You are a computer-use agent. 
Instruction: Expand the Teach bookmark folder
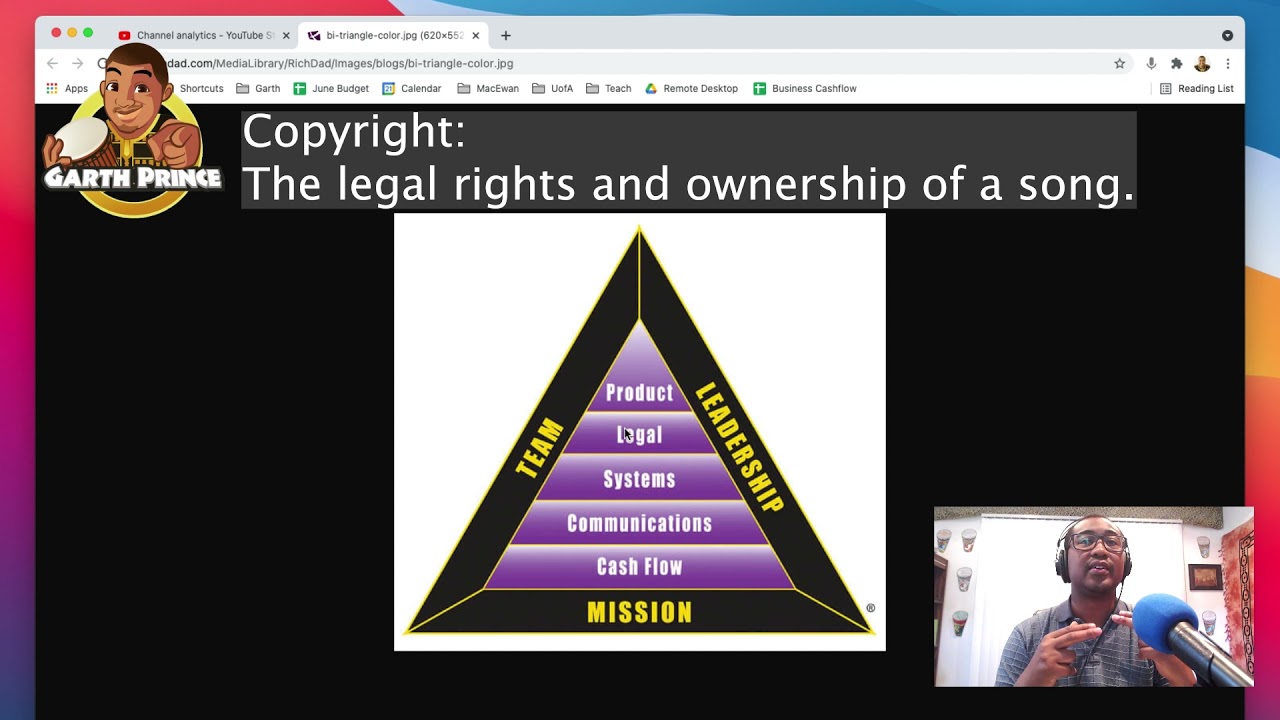(x=609, y=88)
